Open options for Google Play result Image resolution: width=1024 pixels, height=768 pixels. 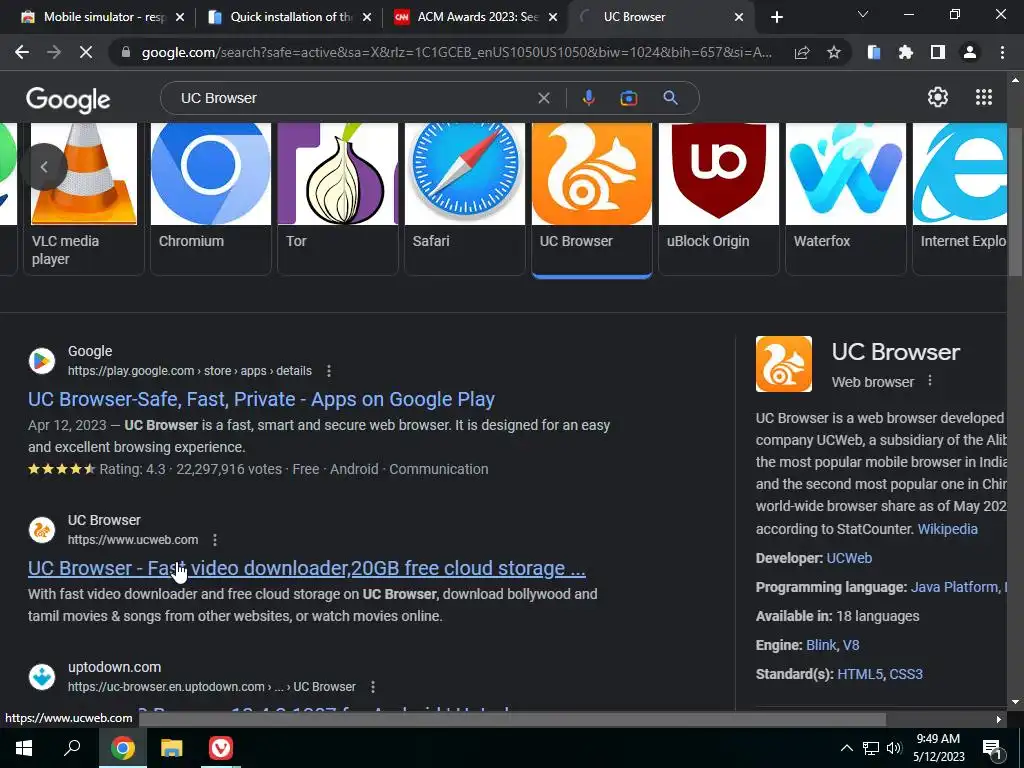coord(328,371)
